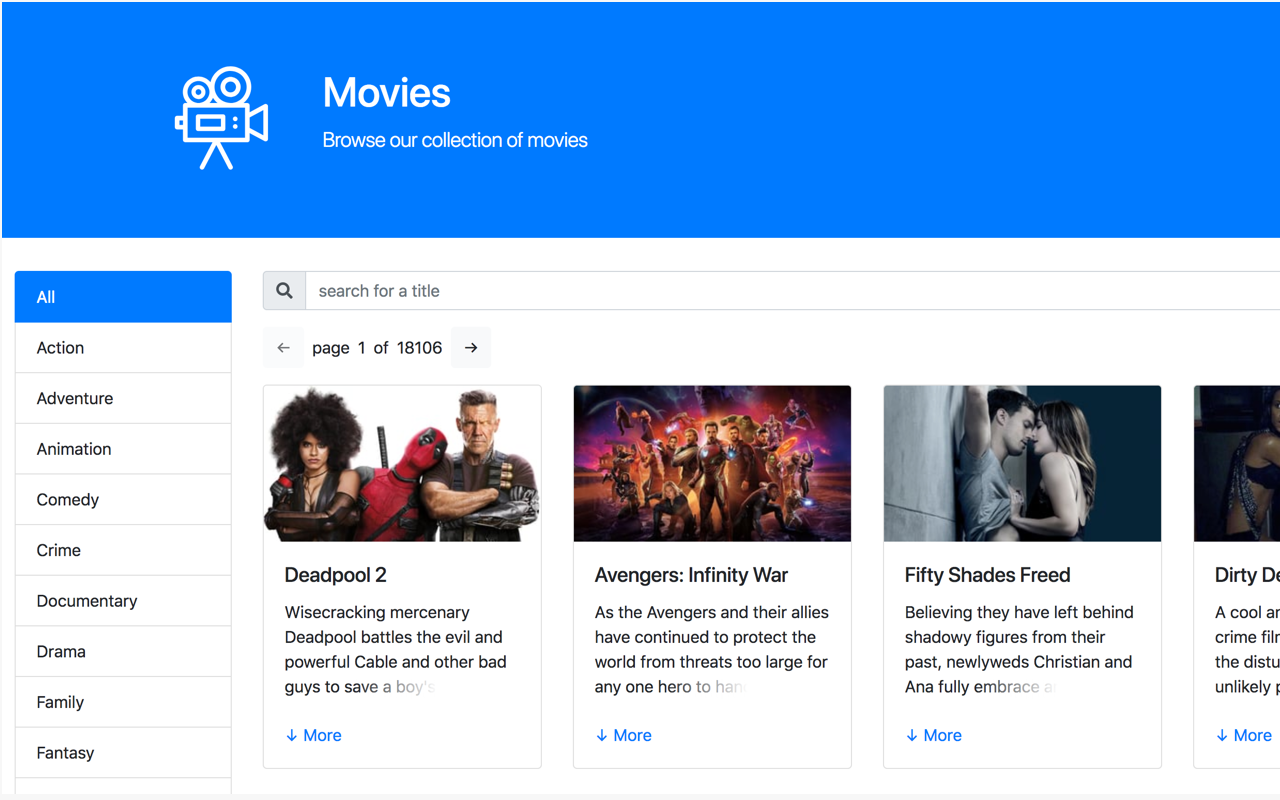Click the magnifying glass search icon
Image resolution: width=1280 pixels, height=800 pixels.
[283, 290]
